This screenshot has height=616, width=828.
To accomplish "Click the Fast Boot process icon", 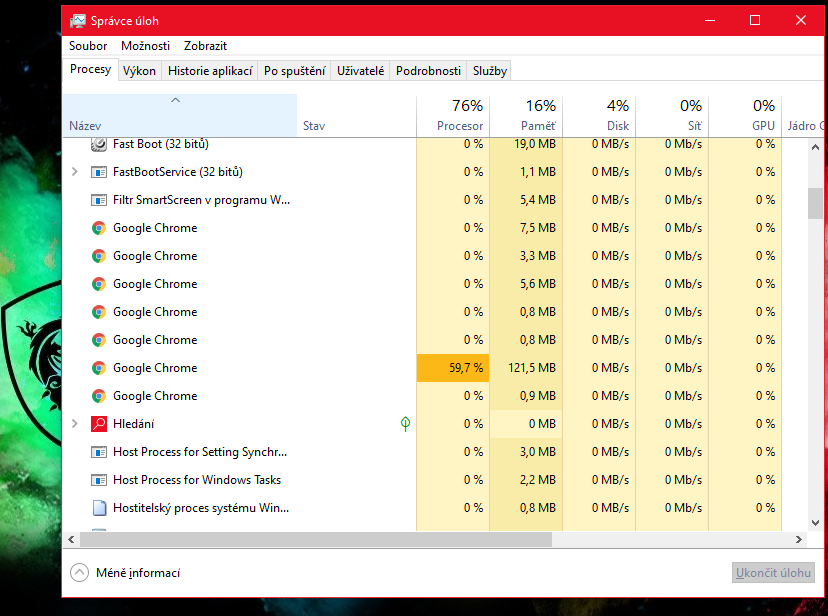I will point(99,144).
